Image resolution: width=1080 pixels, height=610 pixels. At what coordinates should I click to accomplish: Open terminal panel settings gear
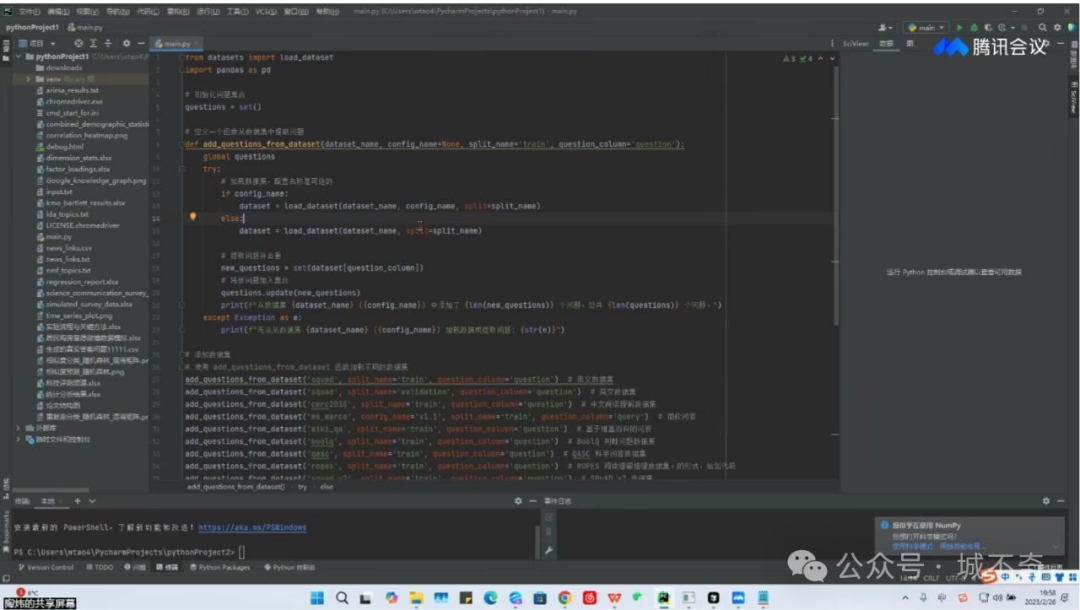518,501
